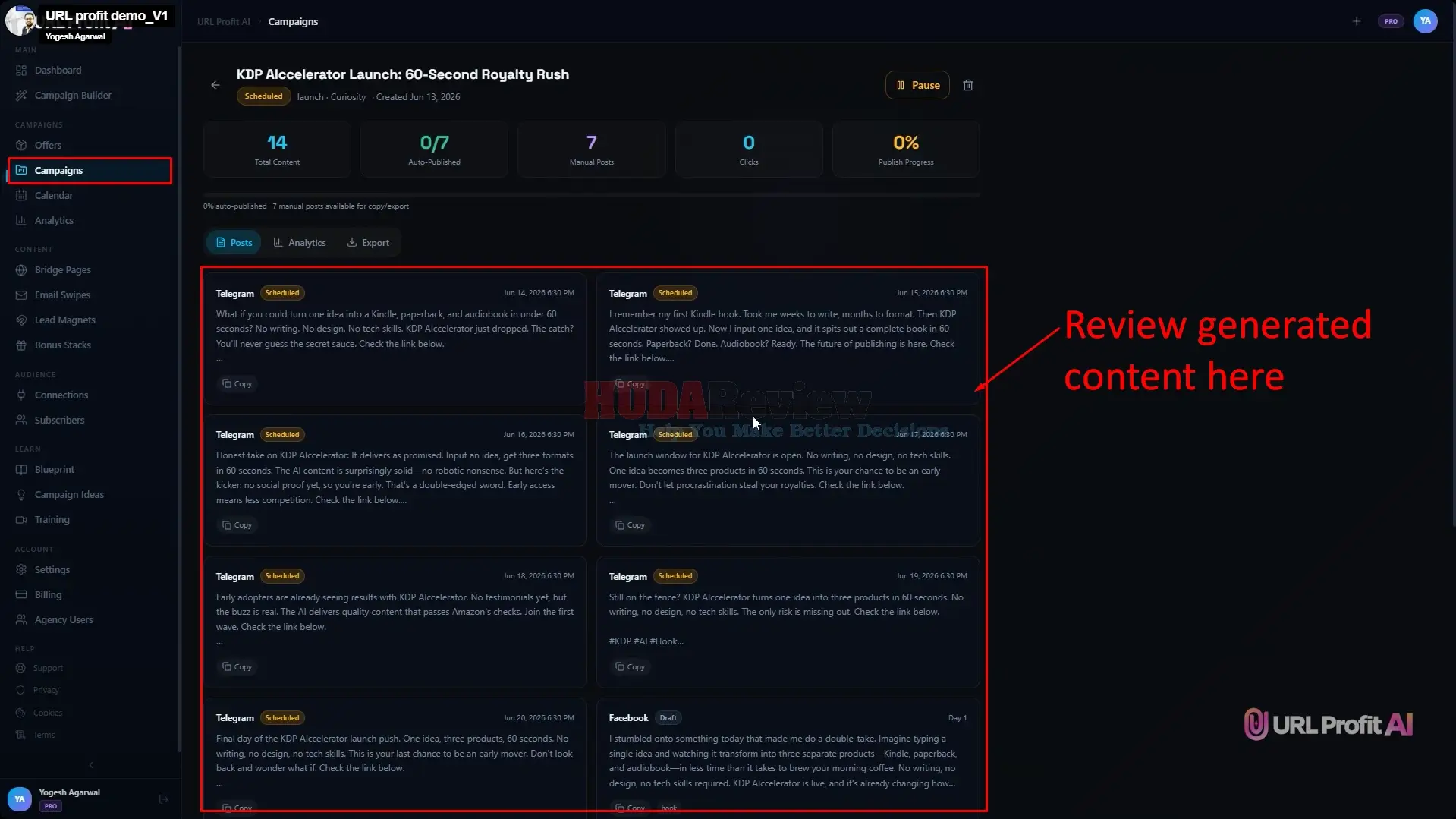Image resolution: width=1456 pixels, height=819 pixels.
Task: Click the Email Swipes envelope icon
Action: (21, 295)
